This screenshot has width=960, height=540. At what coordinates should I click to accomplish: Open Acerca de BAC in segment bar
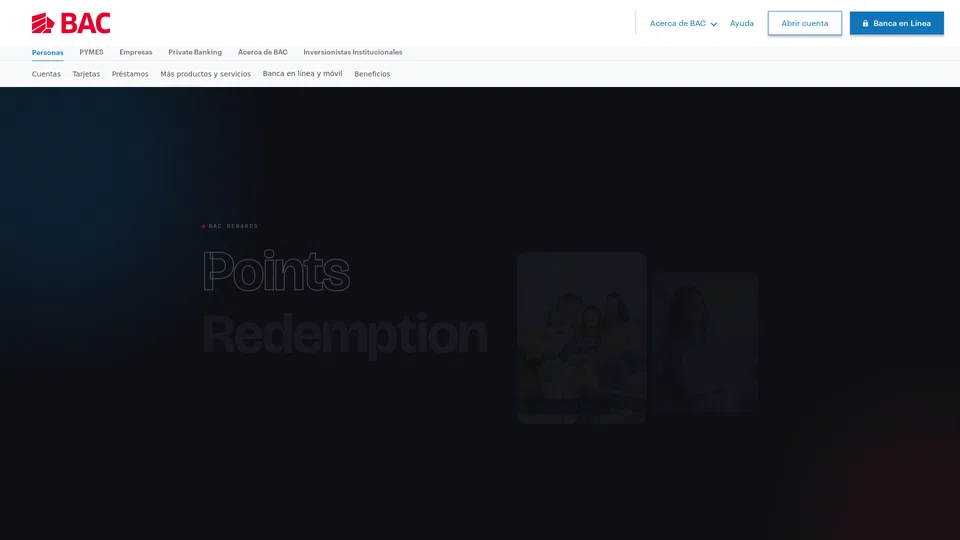(263, 52)
